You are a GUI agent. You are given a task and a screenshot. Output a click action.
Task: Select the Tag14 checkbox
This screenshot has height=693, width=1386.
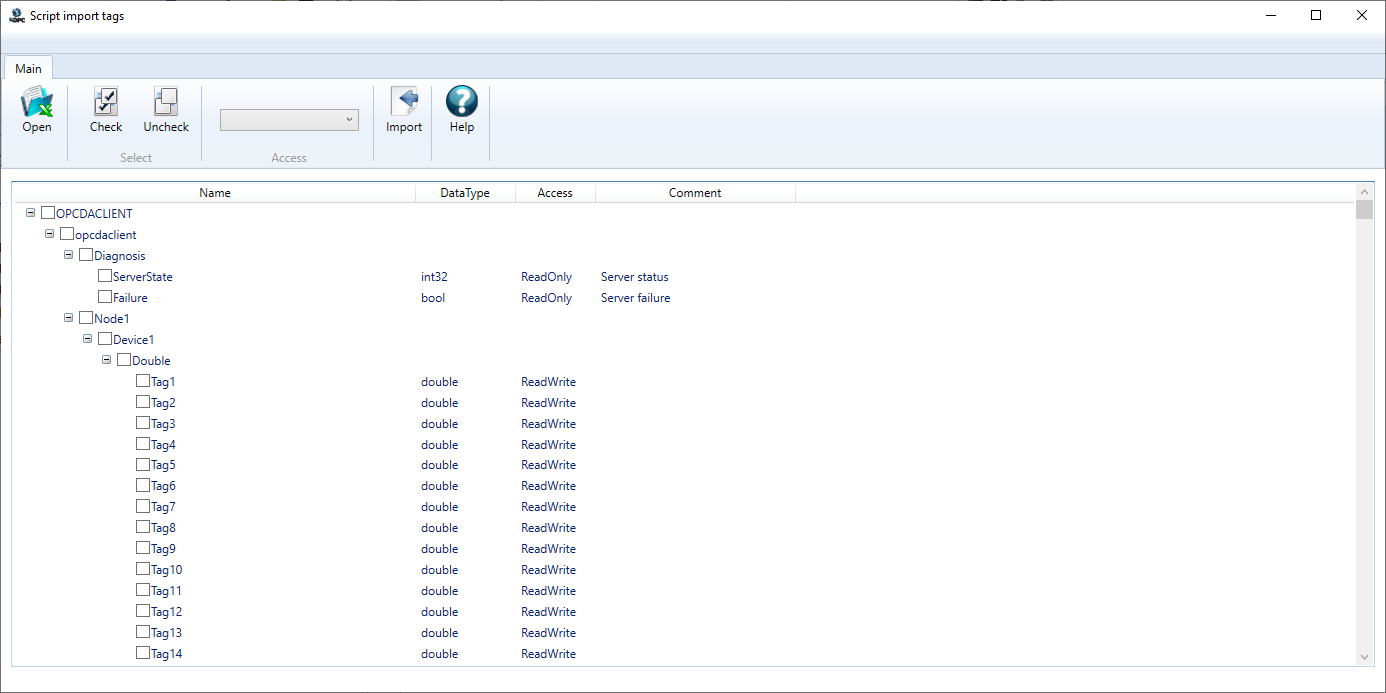(x=143, y=653)
